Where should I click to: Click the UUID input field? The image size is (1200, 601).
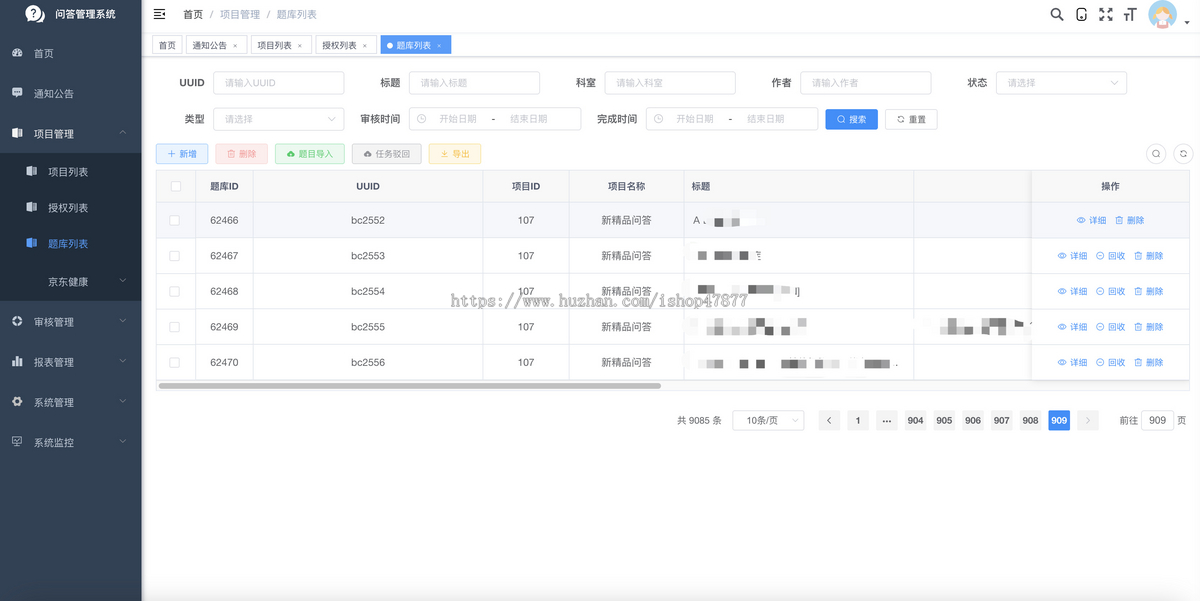[x=278, y=83]
